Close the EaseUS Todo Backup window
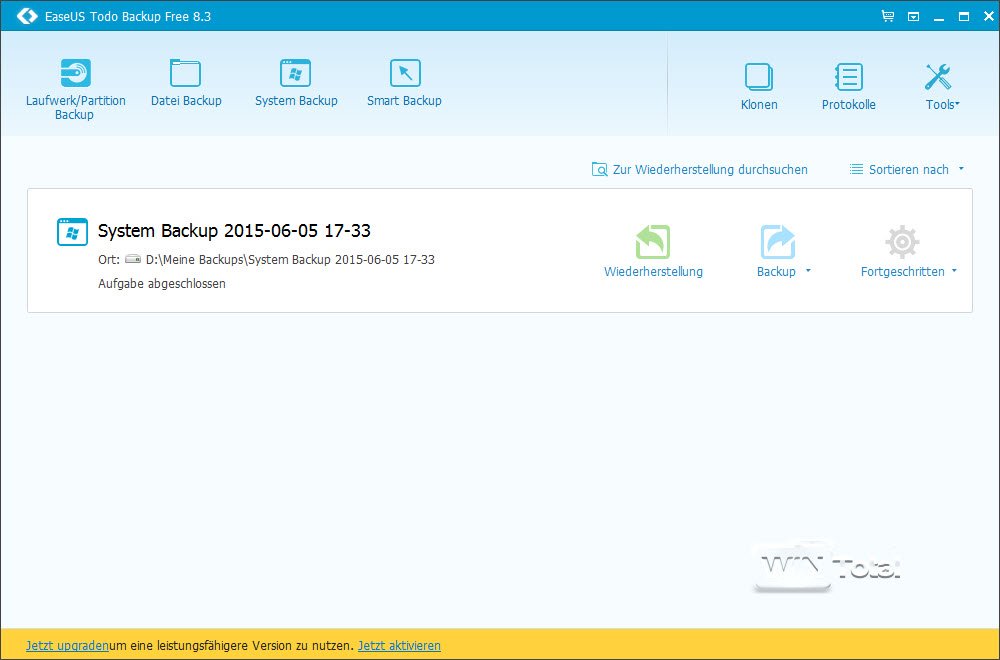 (988, 17)
